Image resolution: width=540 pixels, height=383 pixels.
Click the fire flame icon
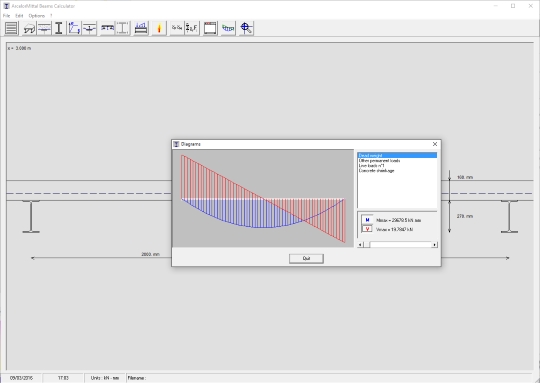tap(159, 28)
